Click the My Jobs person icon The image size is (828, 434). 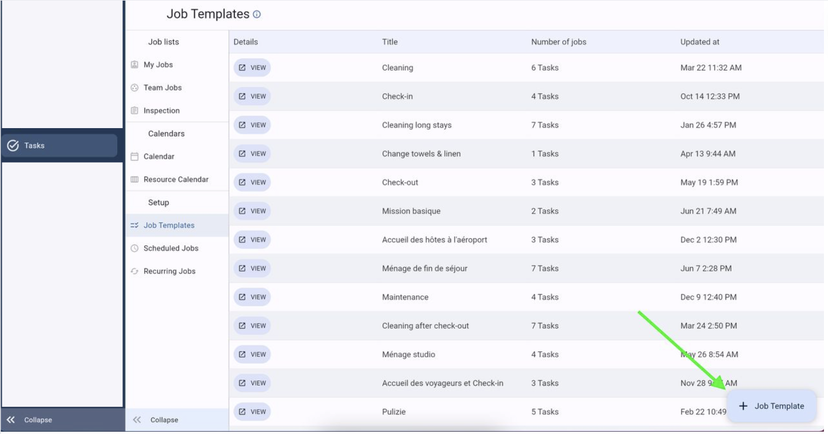pos(134,64)
